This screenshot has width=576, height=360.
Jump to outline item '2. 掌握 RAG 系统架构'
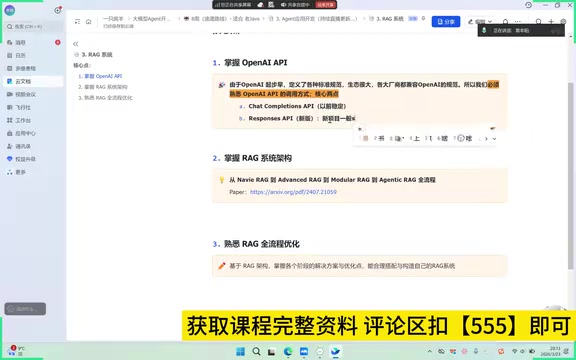coord(103,87)
